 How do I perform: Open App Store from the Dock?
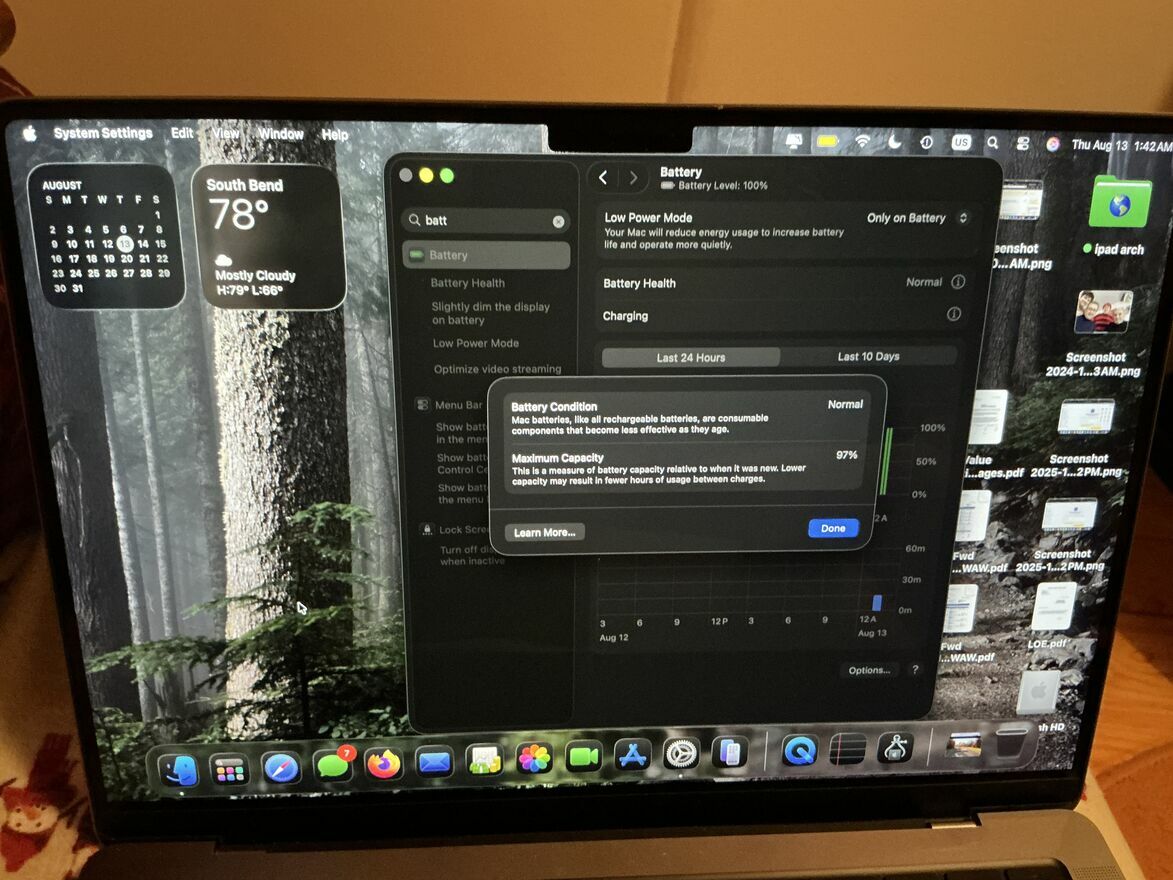(x=633, y=756)
